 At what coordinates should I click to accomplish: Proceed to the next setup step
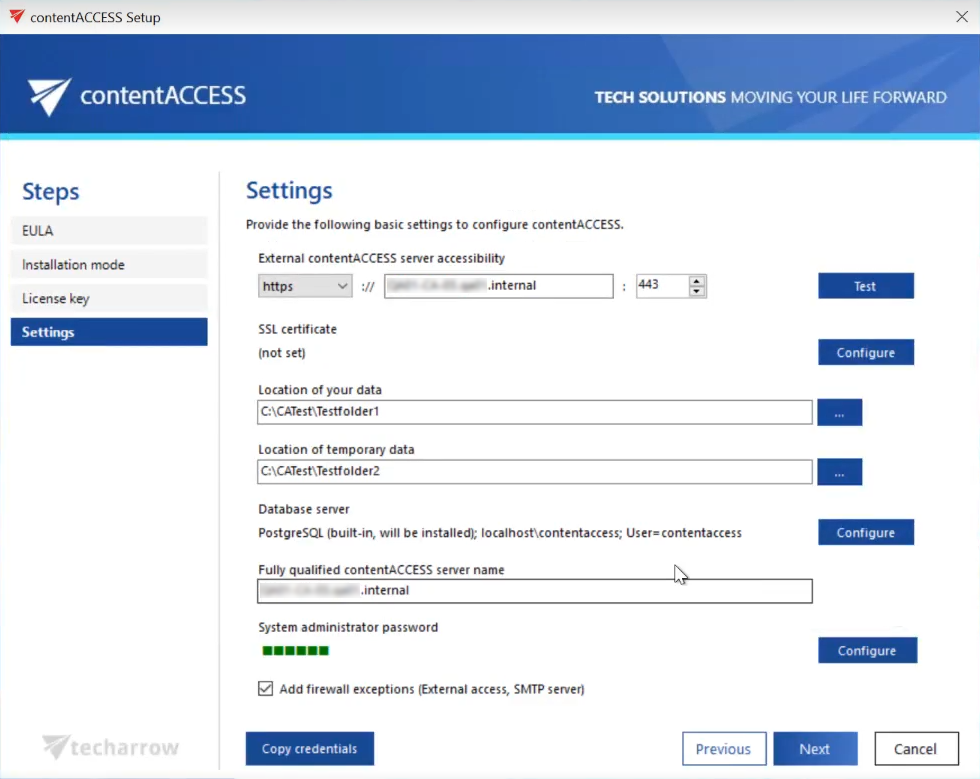[x=815, y=748]
